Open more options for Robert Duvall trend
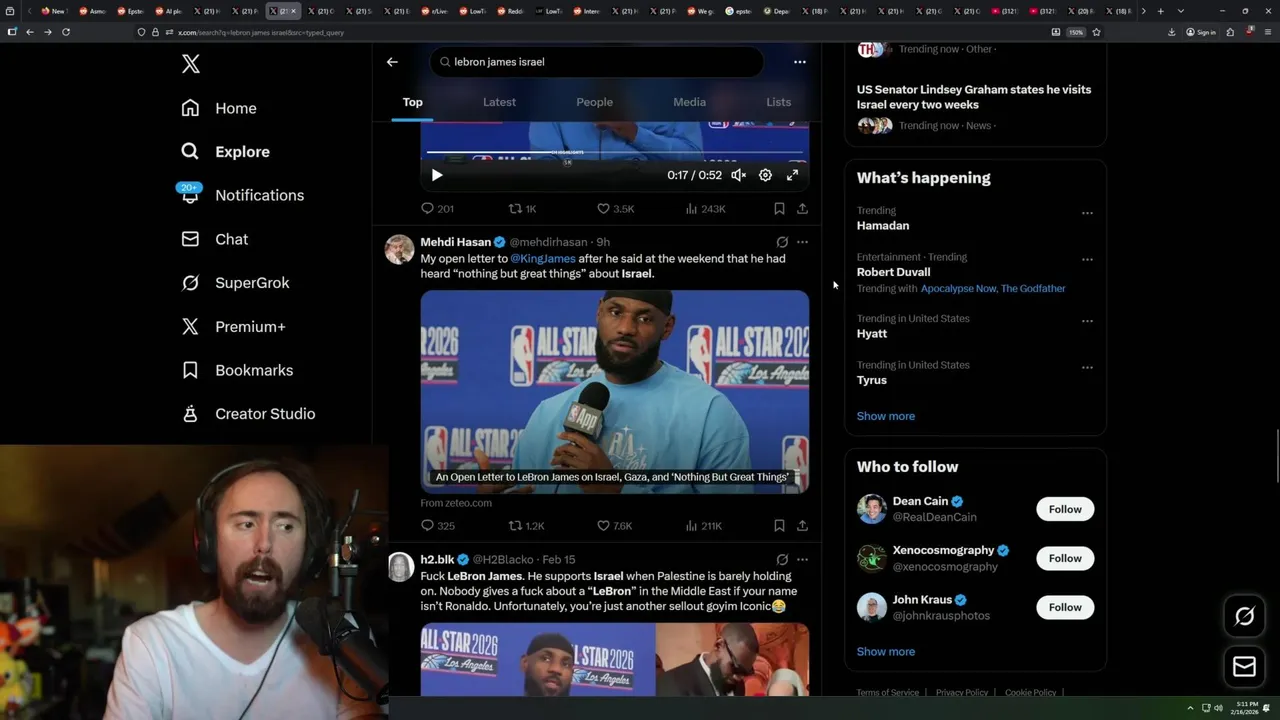Image resolution: width=1280 pixels, height=720 pixels. [1087, 260]
